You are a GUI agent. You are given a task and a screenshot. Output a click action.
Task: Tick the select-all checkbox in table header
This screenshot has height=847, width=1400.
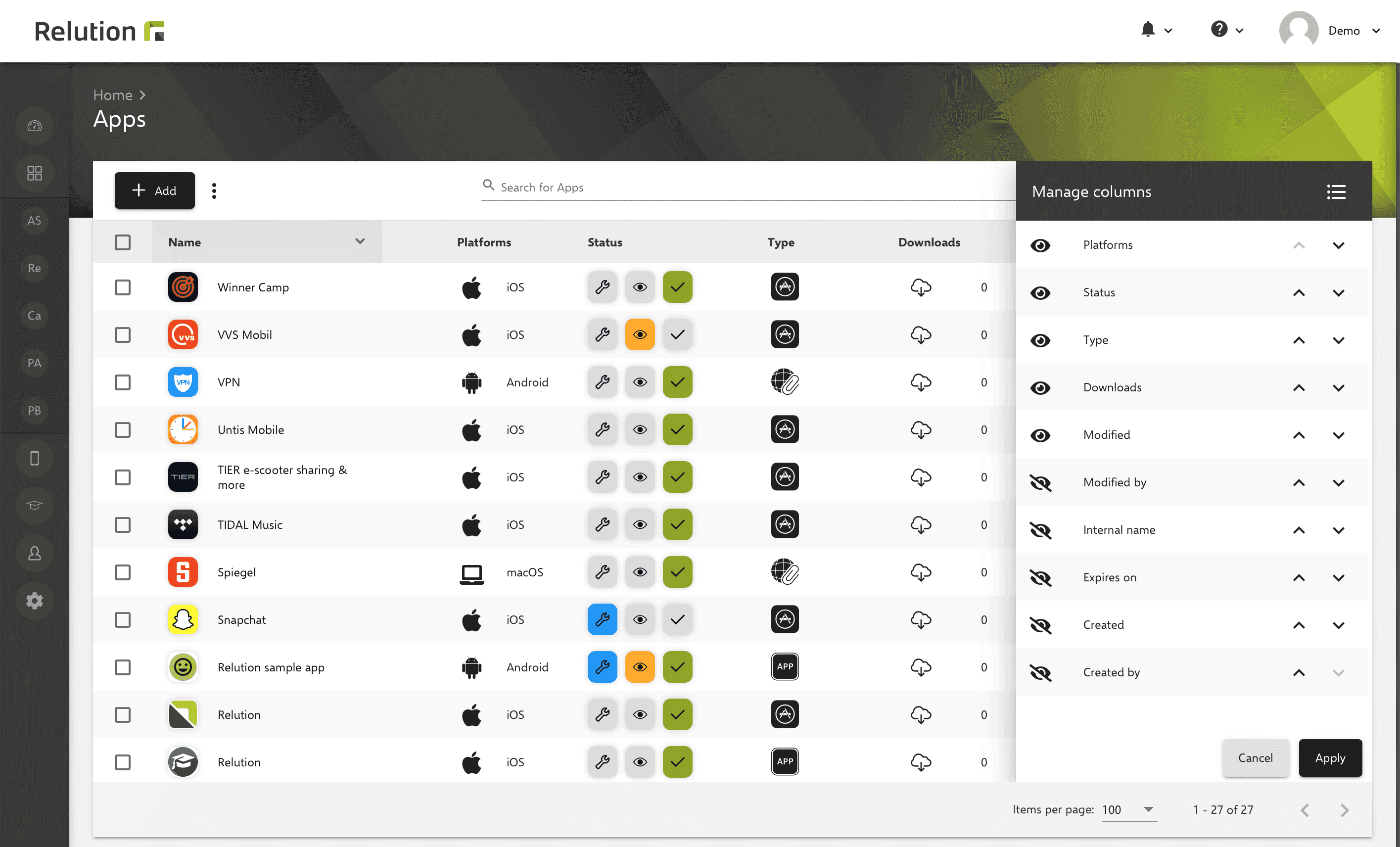123,242
